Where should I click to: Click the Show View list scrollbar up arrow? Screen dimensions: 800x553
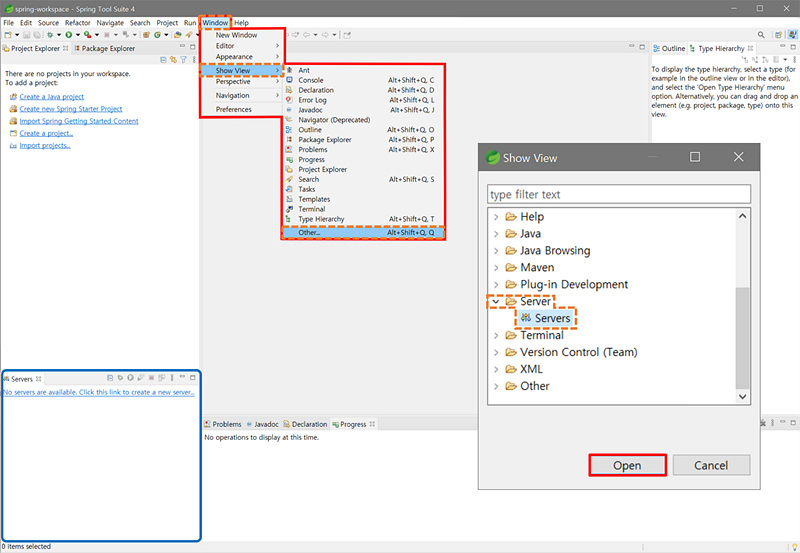[742, 216]
